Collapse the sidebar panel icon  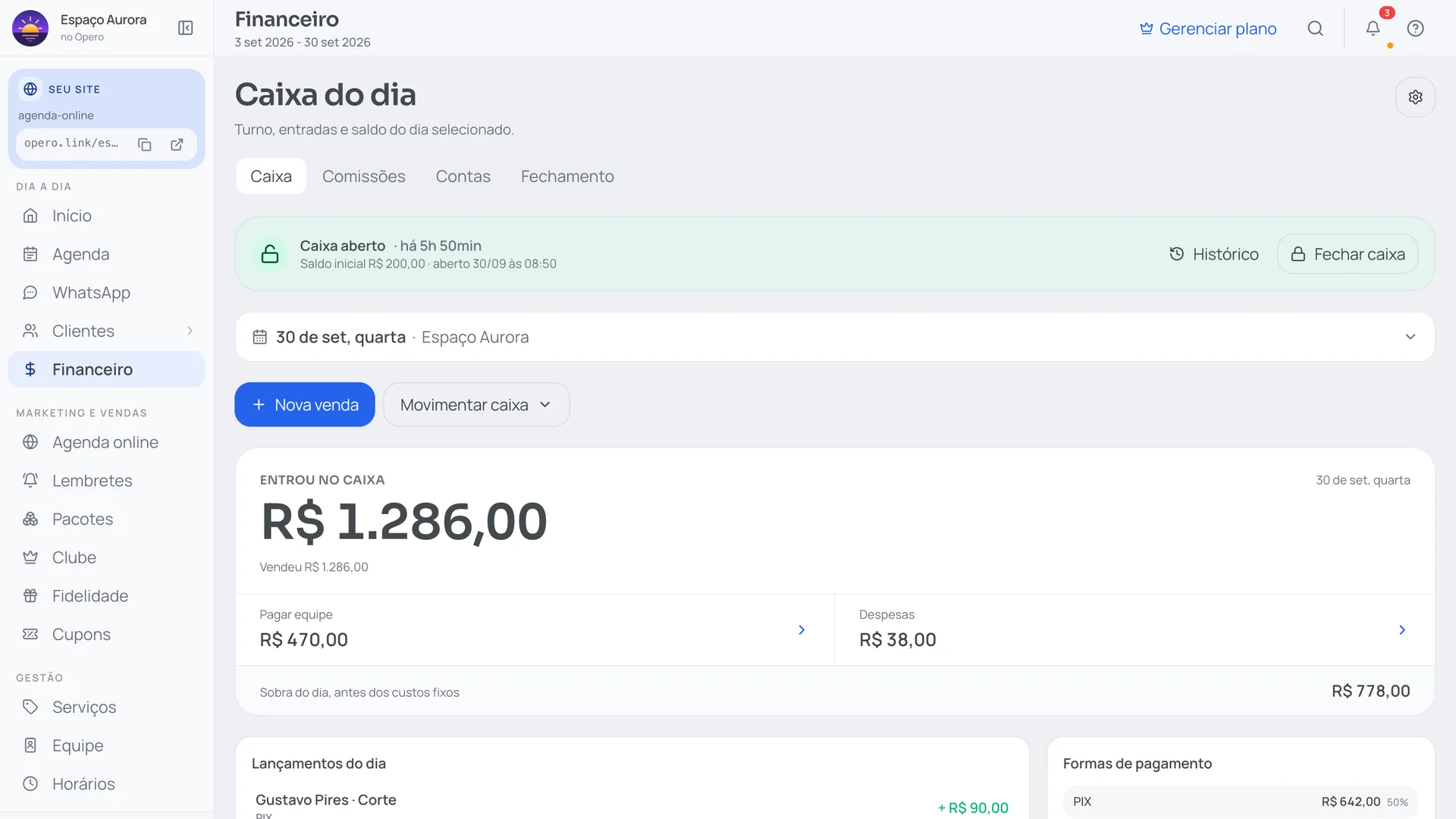185,28
